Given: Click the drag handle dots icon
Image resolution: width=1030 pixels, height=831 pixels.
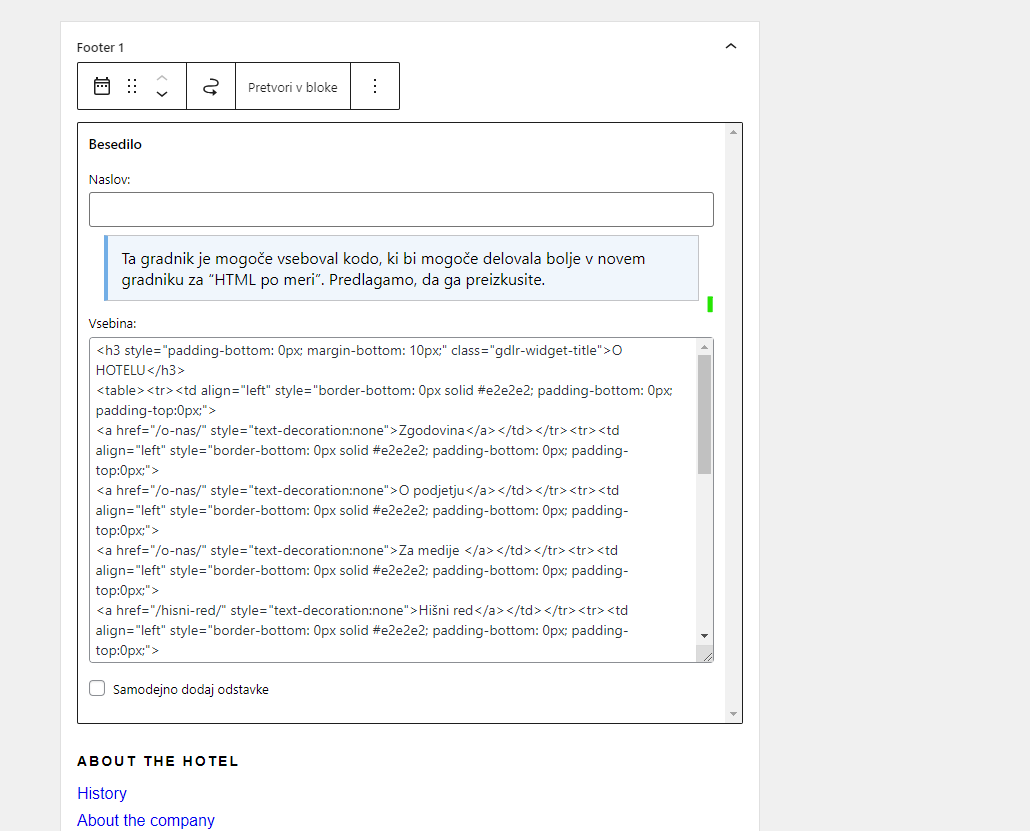Looking at the screenshot, I should (x=132, y=86).
